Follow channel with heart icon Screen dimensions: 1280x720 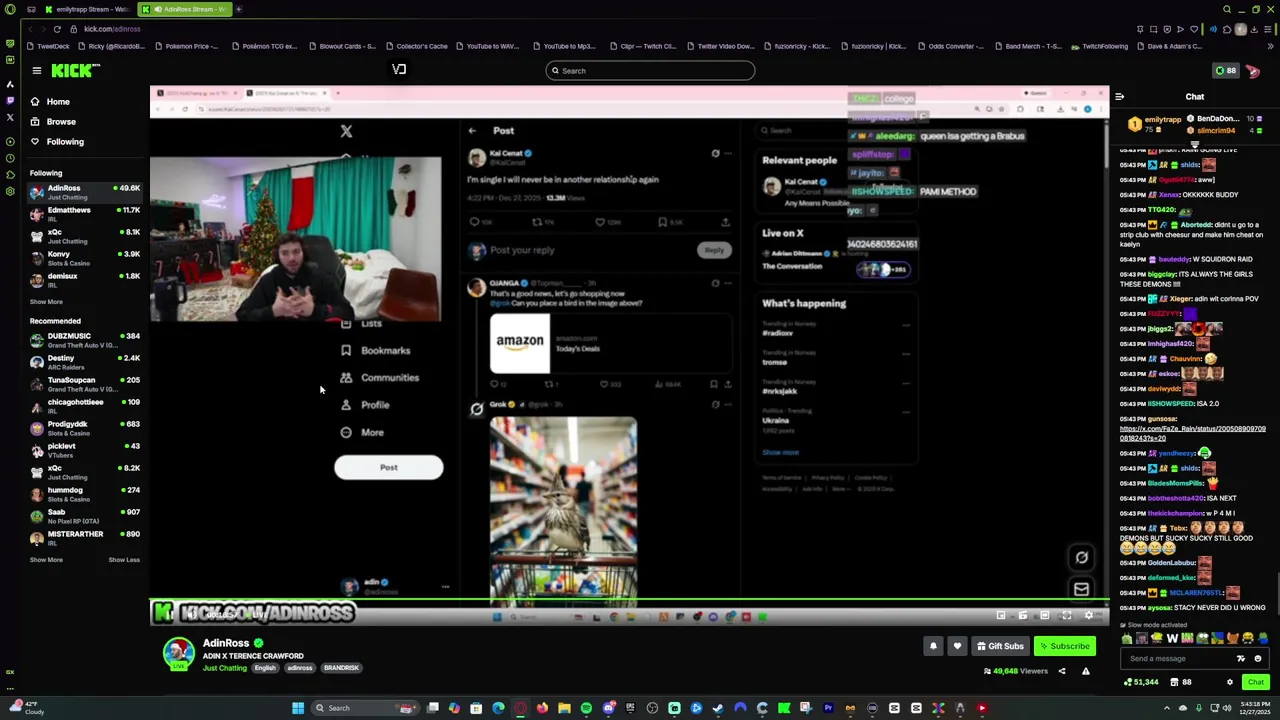click(957, 646)
